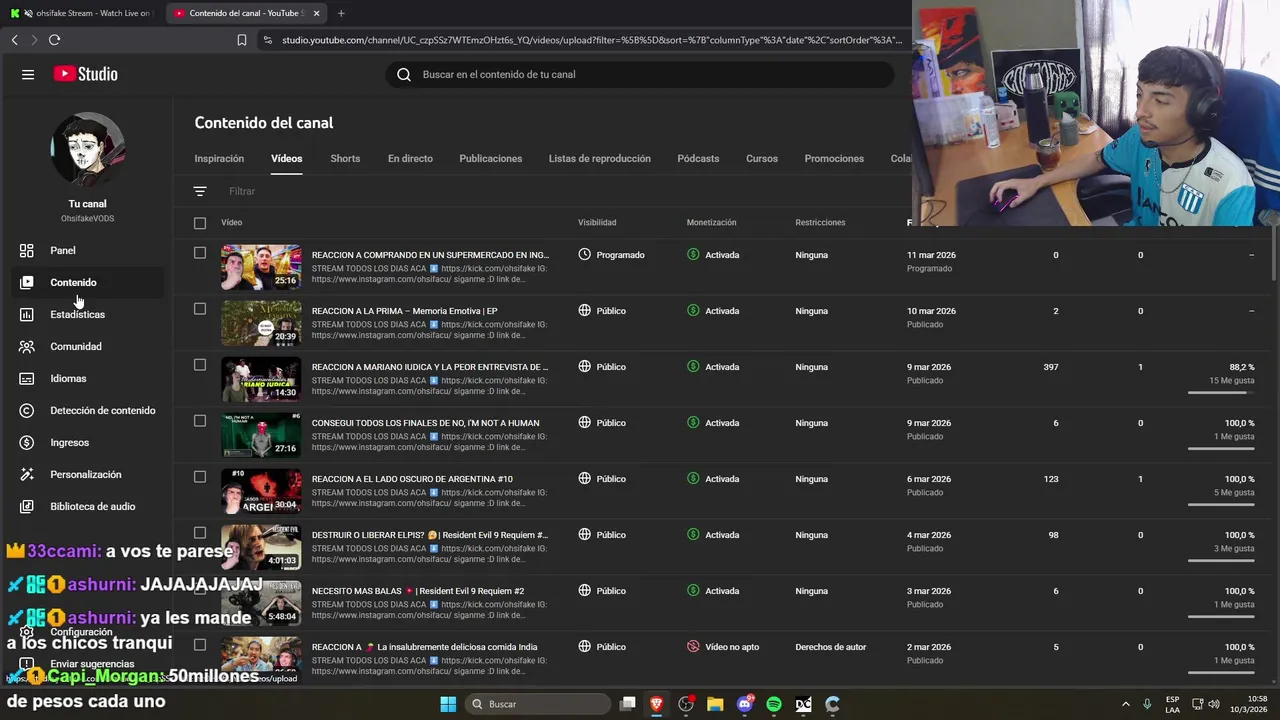Switch to the Shorts tab

pos(345,158)
